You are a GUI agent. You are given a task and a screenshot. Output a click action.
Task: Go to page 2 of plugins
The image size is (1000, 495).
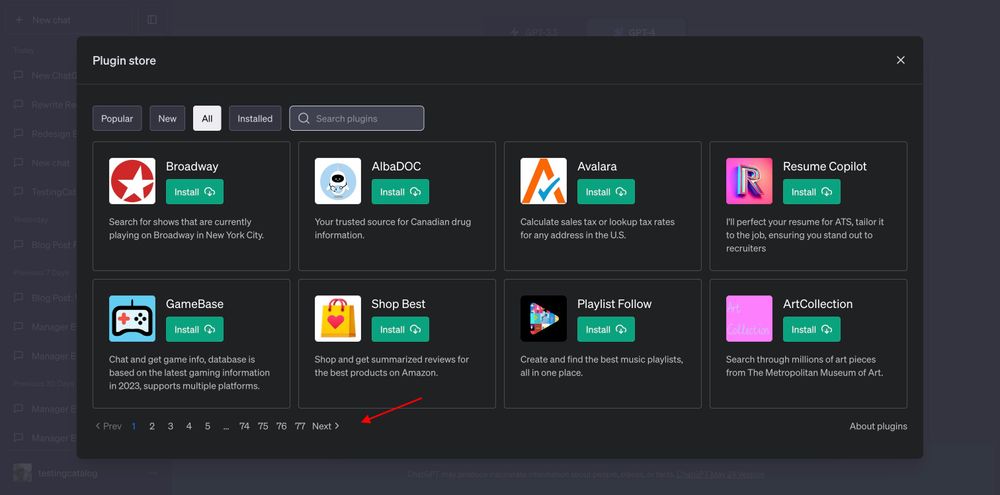point(152,426)
